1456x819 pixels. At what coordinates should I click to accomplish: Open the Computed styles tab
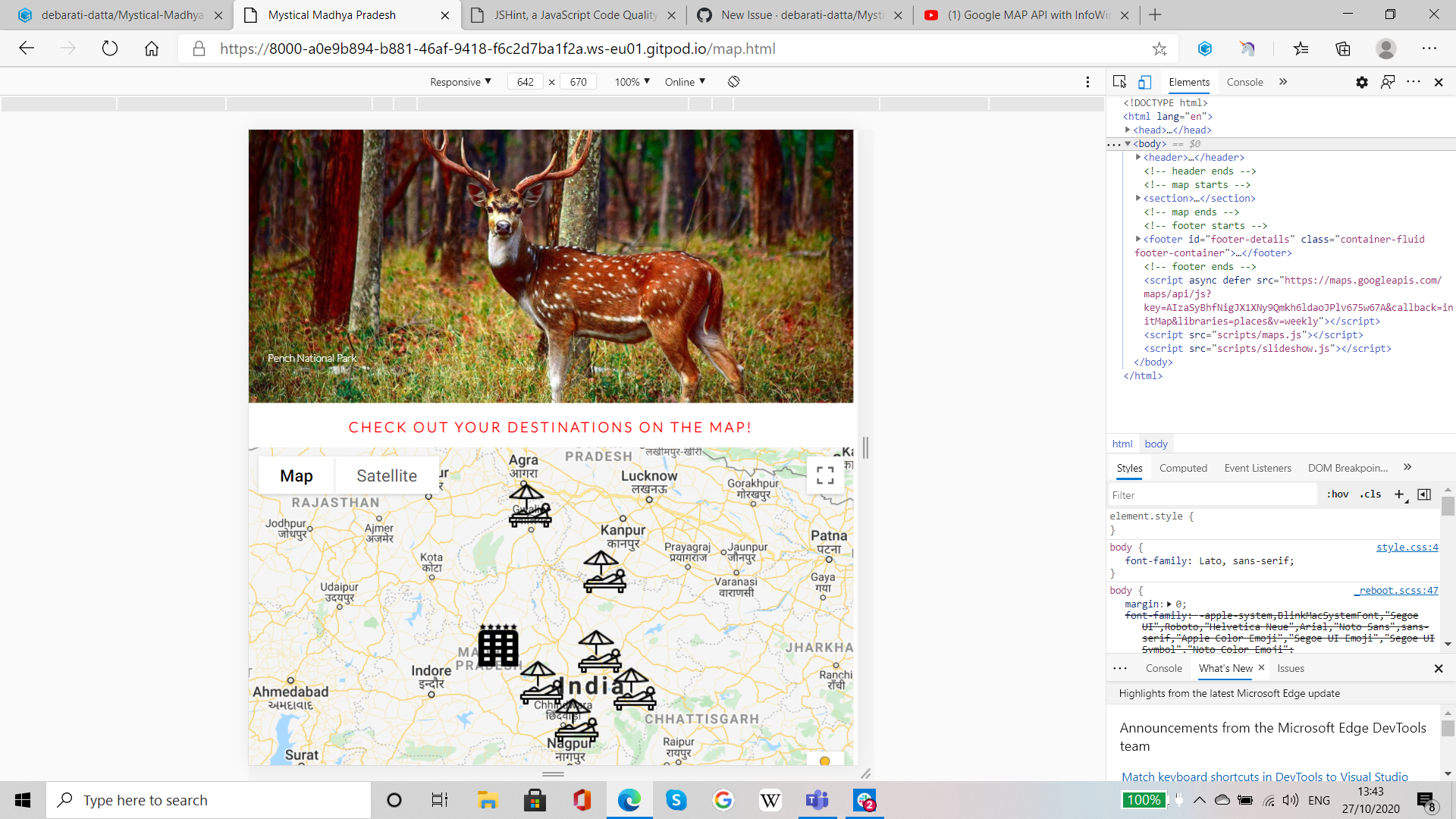coord(1182,468)
